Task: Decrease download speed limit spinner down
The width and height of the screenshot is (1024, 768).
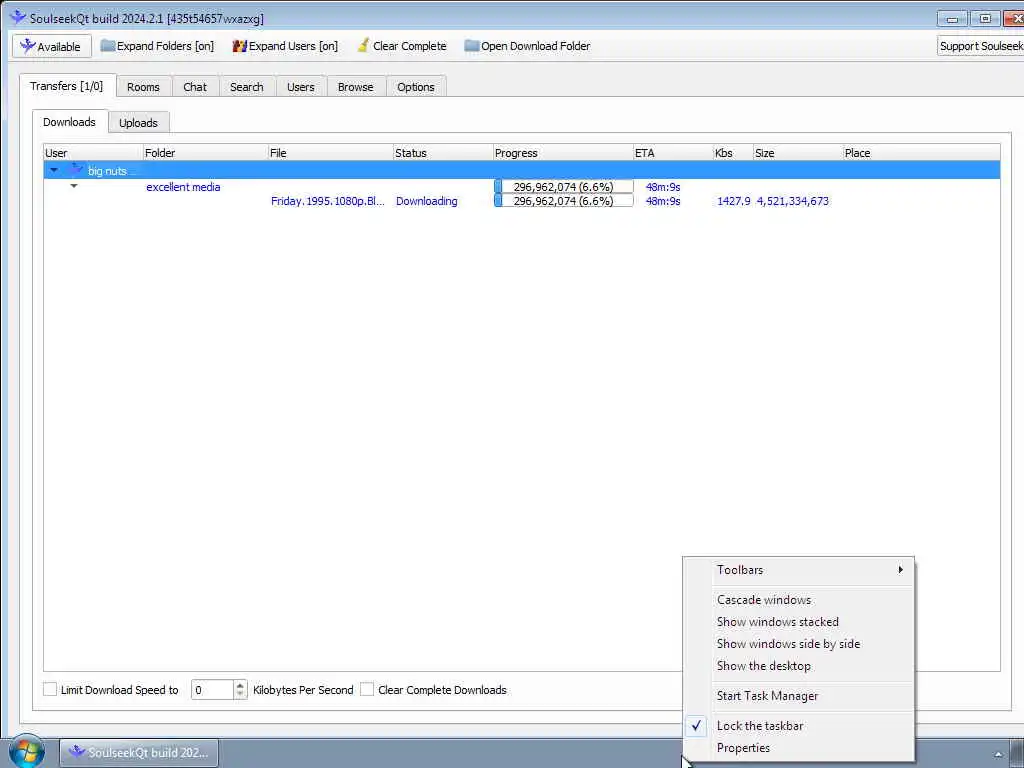Action: tap(240, 694)
